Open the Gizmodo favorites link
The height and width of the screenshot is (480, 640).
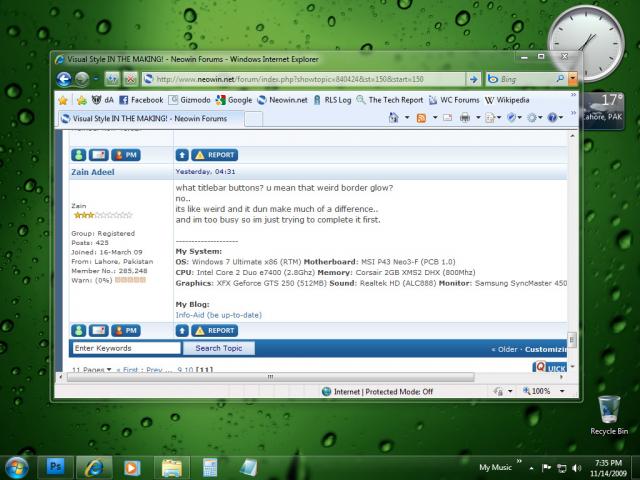point(189,100)
